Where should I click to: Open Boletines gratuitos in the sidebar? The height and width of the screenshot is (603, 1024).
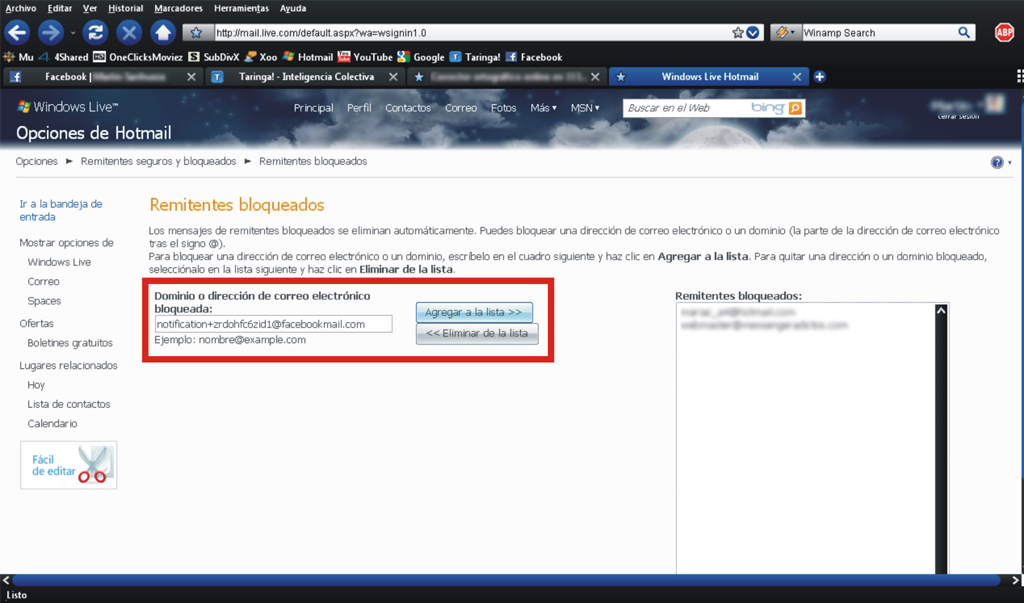[70, 343]
